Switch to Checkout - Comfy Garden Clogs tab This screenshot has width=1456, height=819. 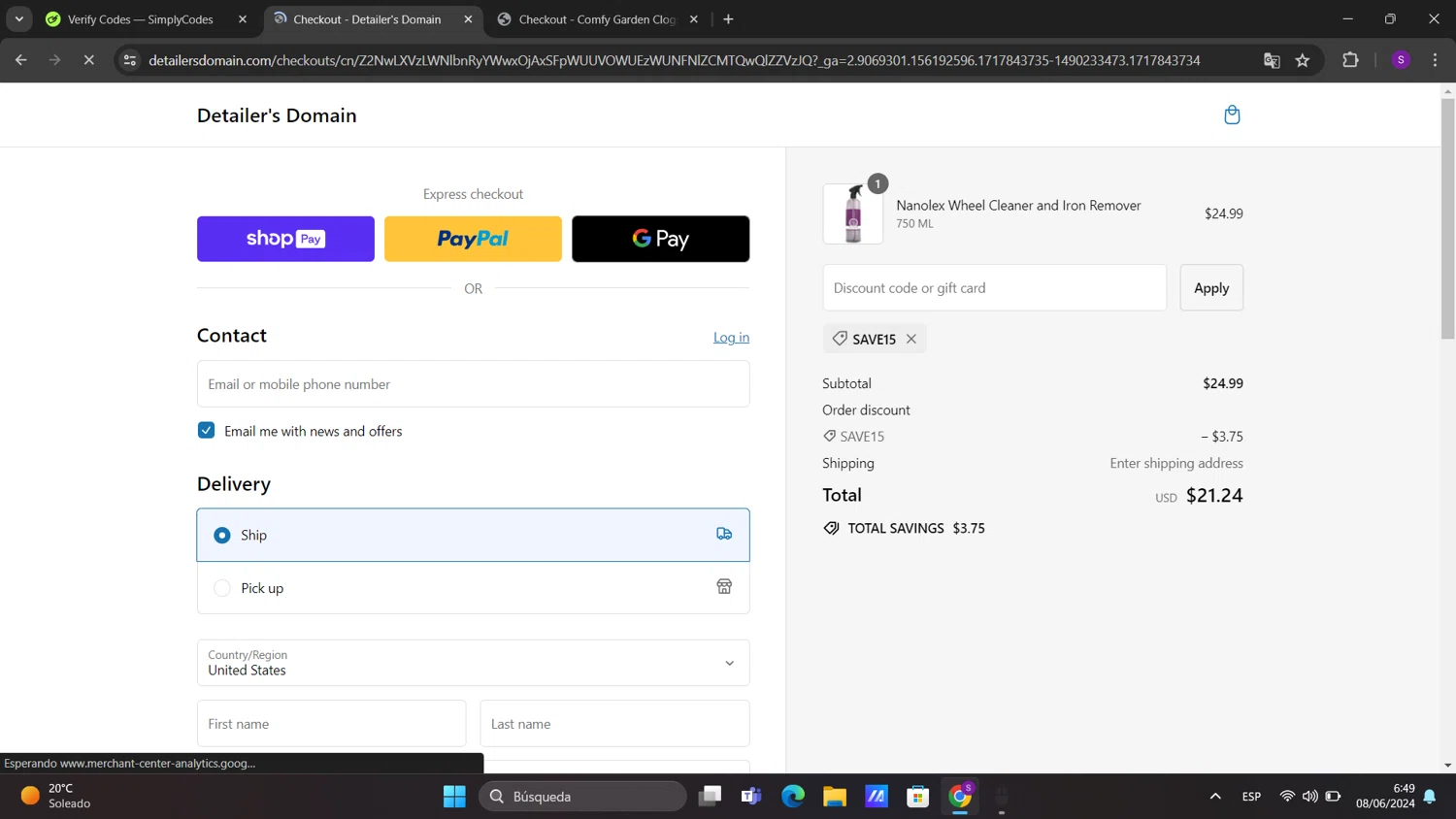tap(596, 19)
